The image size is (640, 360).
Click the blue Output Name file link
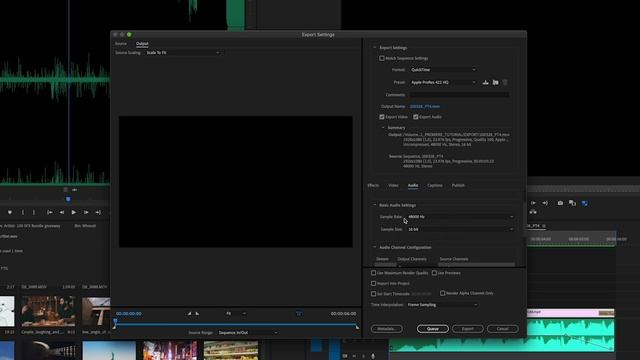[x=424, y=107]
